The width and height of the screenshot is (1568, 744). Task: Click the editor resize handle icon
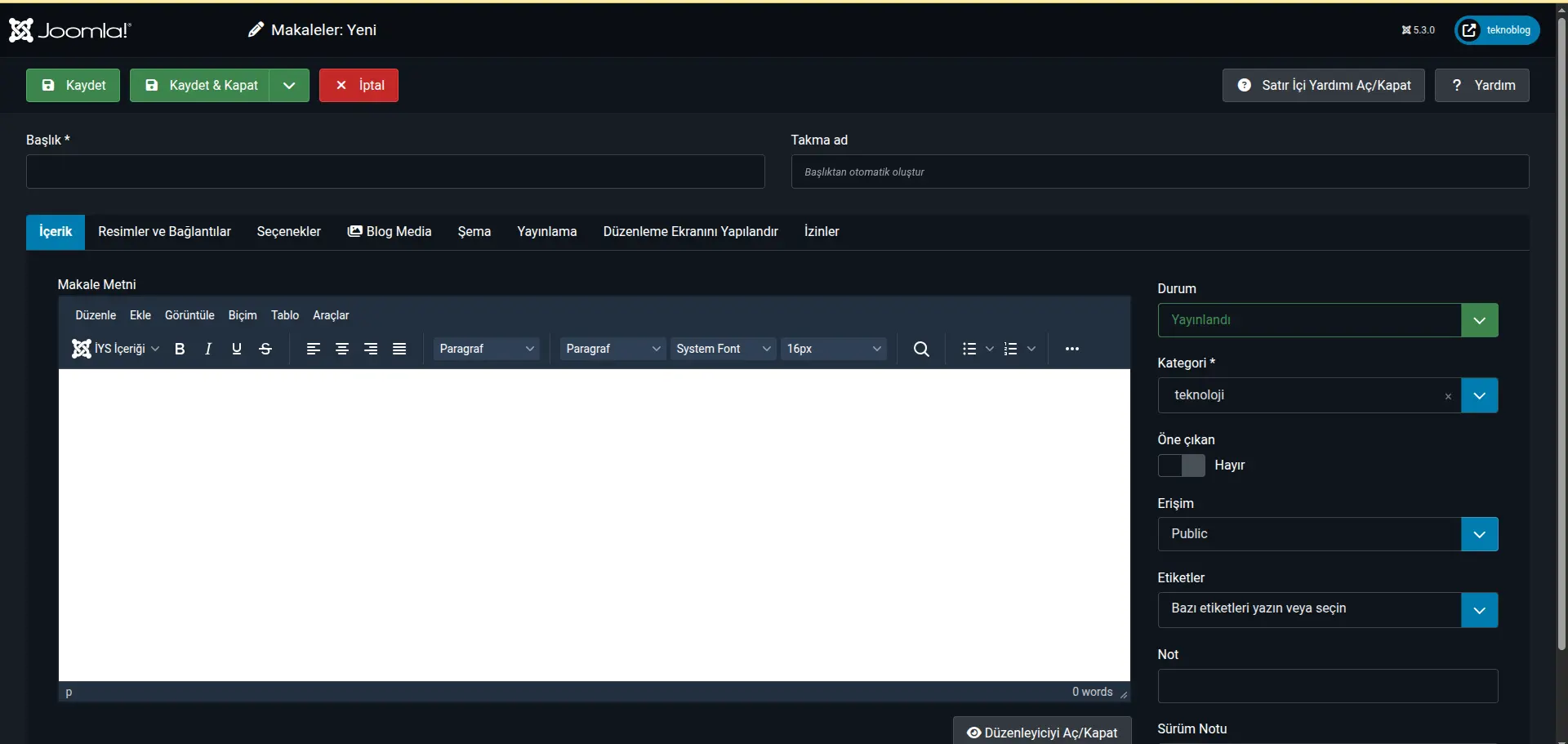click(x=1124, y=694)
